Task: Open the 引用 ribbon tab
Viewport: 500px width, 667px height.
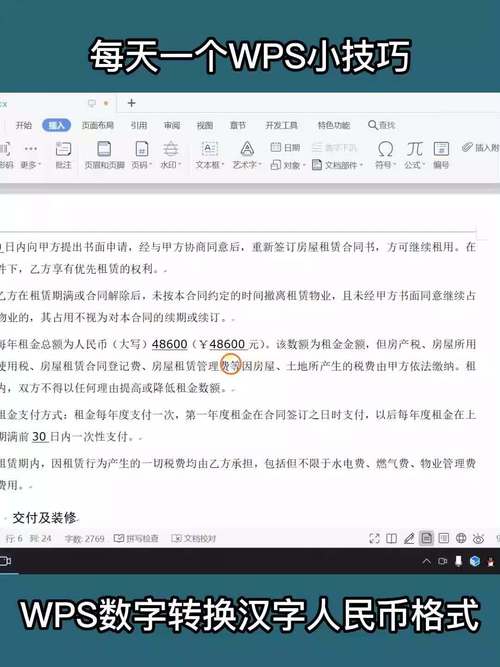Action: (139, 125)
